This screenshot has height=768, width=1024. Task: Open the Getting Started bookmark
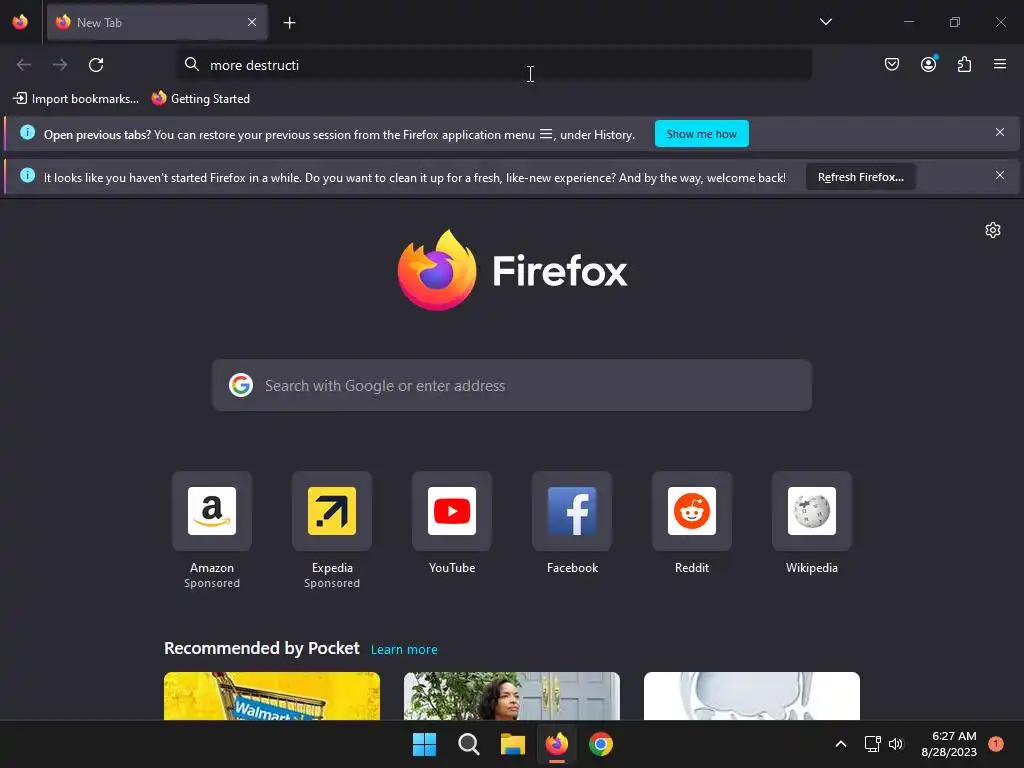pos(201,99)
